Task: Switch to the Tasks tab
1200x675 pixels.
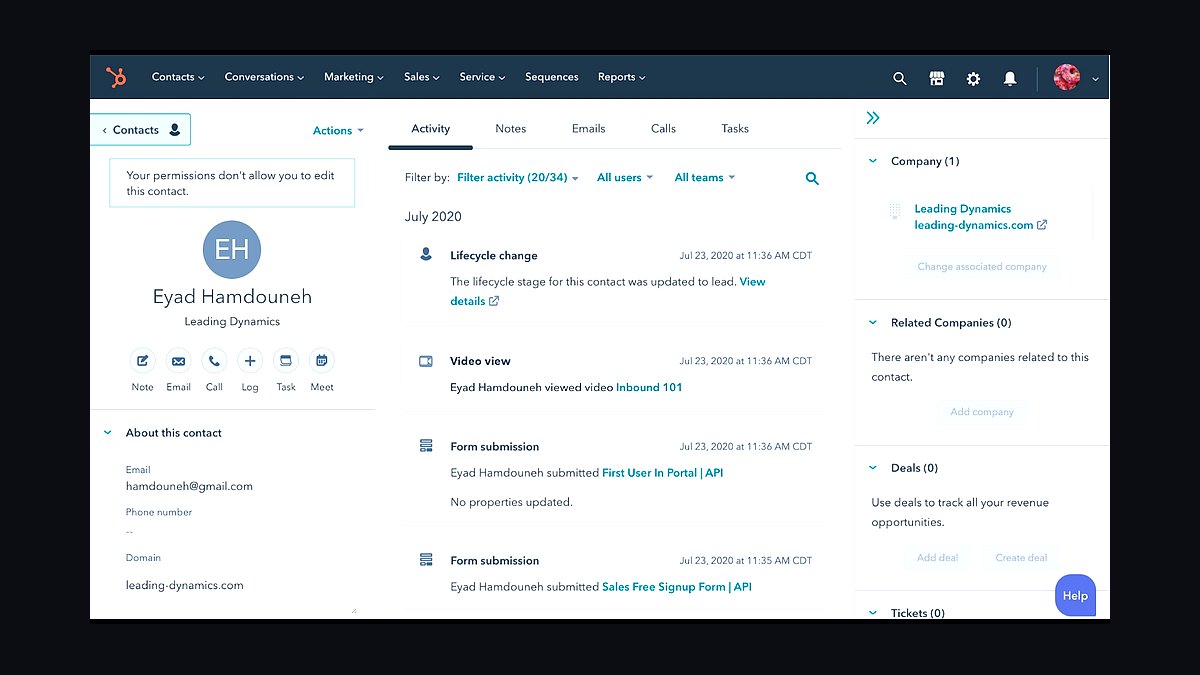Action: pos(735,129)
